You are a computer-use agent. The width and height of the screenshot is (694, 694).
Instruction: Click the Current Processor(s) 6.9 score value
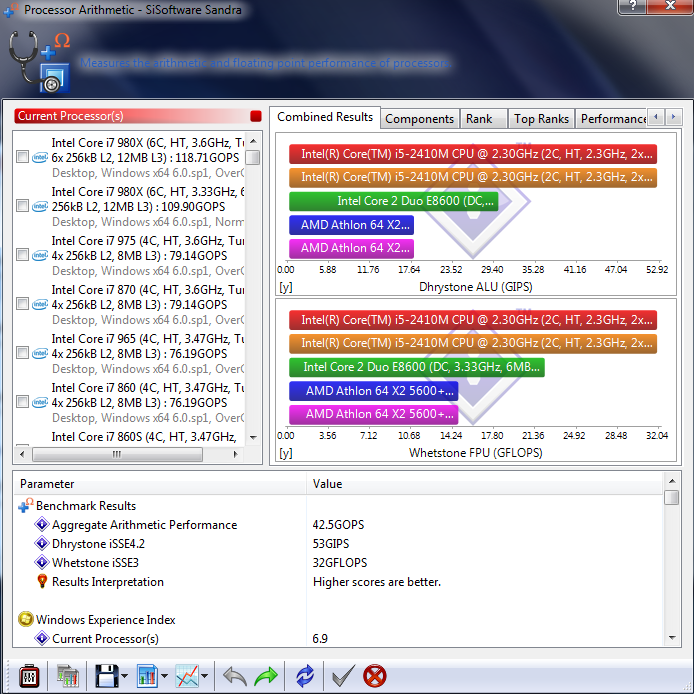(320, 639)
